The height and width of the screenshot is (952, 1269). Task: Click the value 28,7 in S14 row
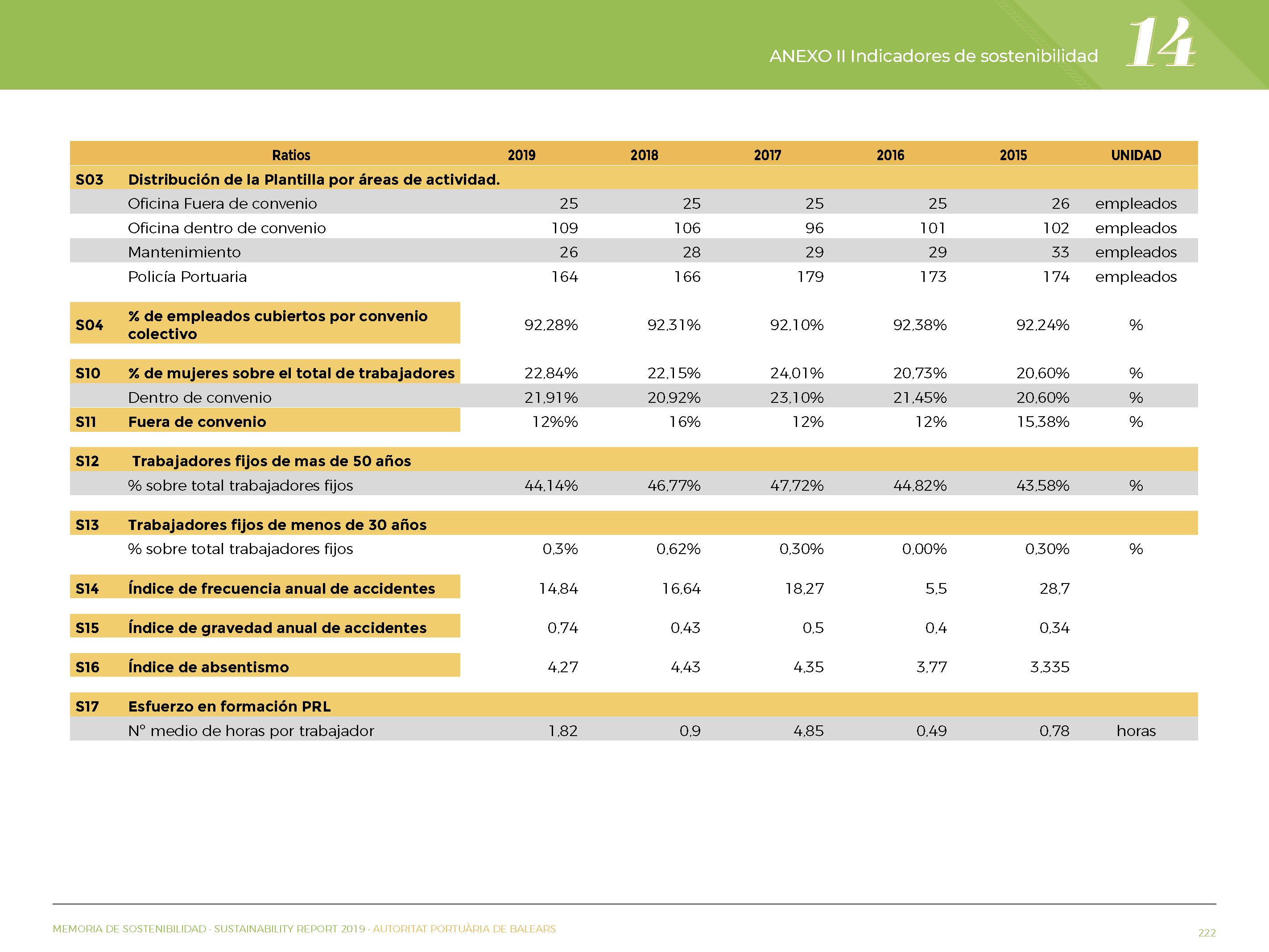tap(1054, 589)
